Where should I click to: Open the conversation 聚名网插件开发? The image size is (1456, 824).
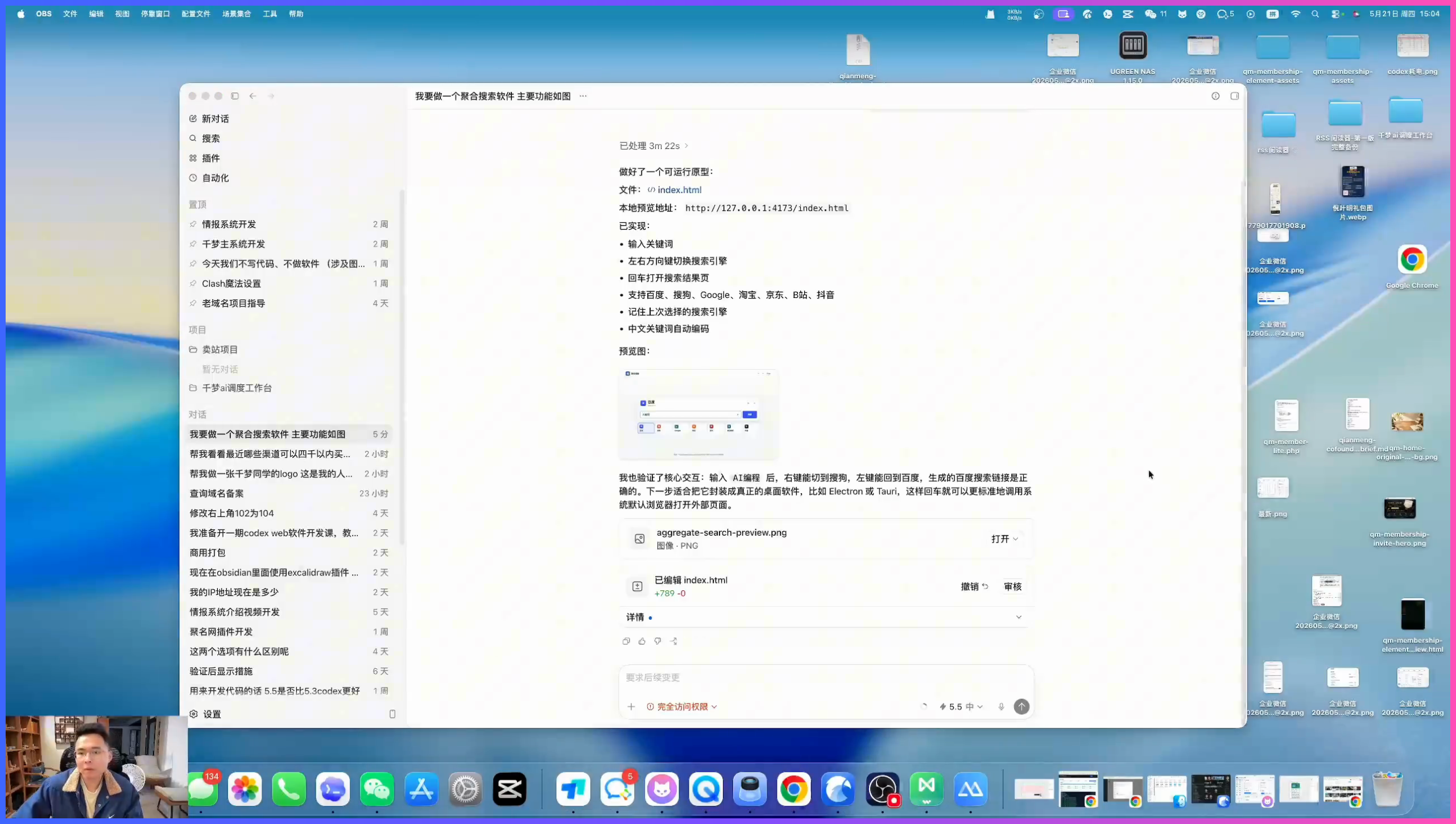[289, 632]
